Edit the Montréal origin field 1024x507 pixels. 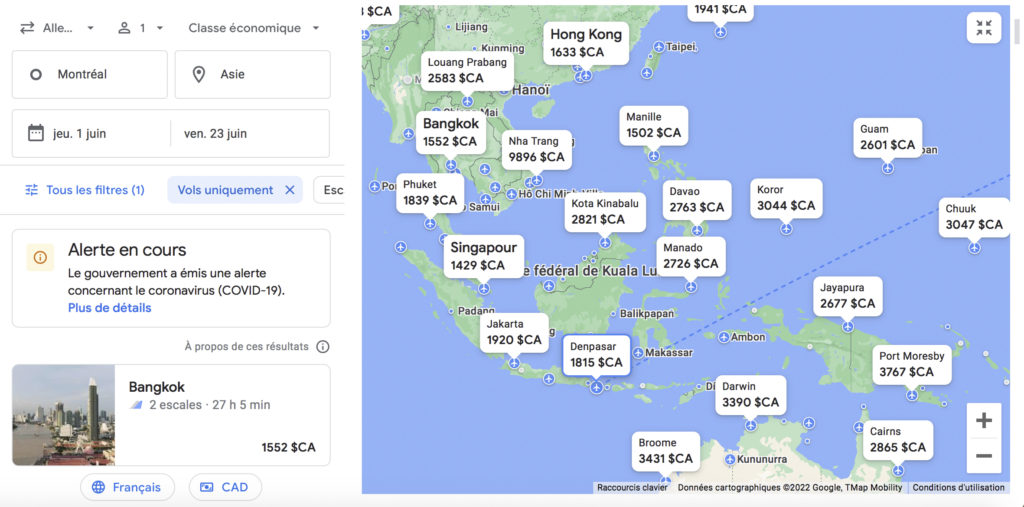pos(90,74)
